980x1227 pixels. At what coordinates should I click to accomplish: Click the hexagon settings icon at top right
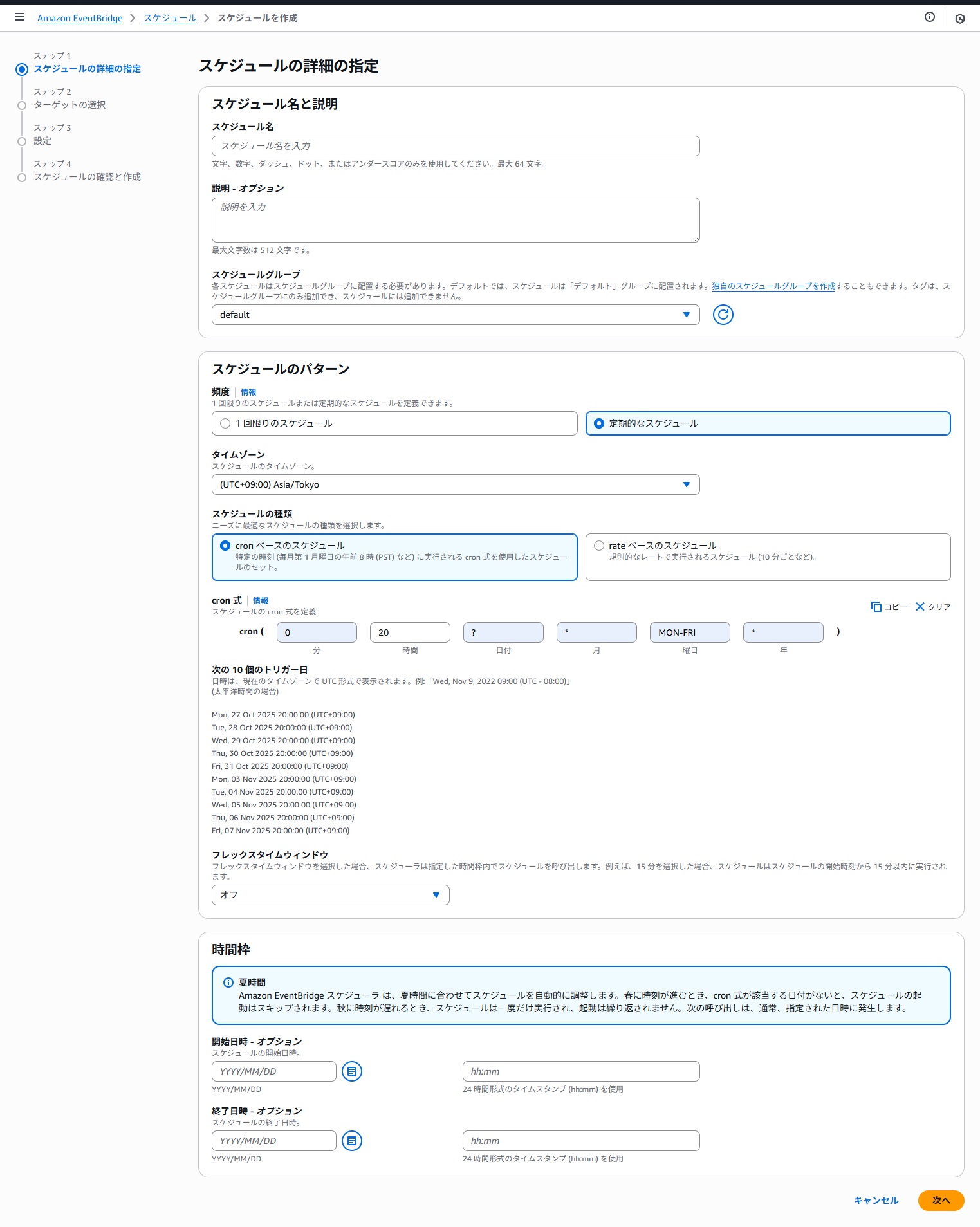click(959, 19)
